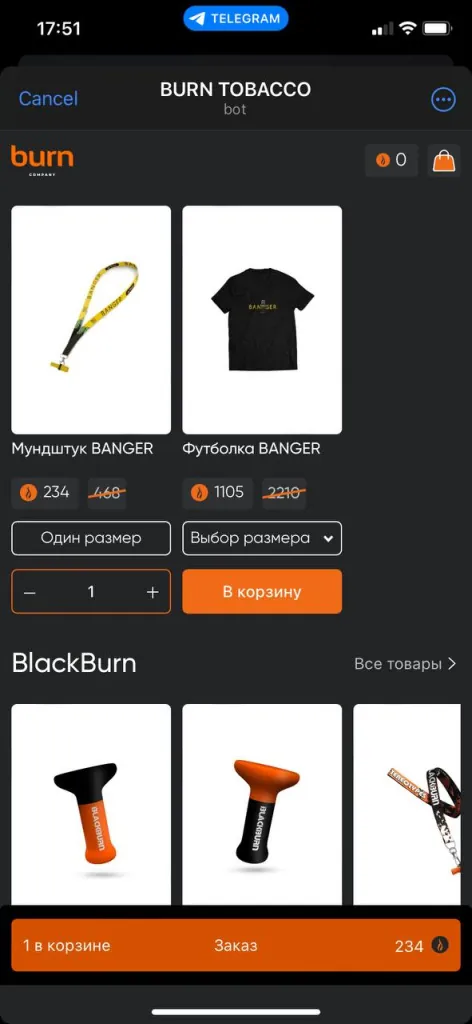Tap the plus quantity icon

pyautogui.click(x=153, y=592)
